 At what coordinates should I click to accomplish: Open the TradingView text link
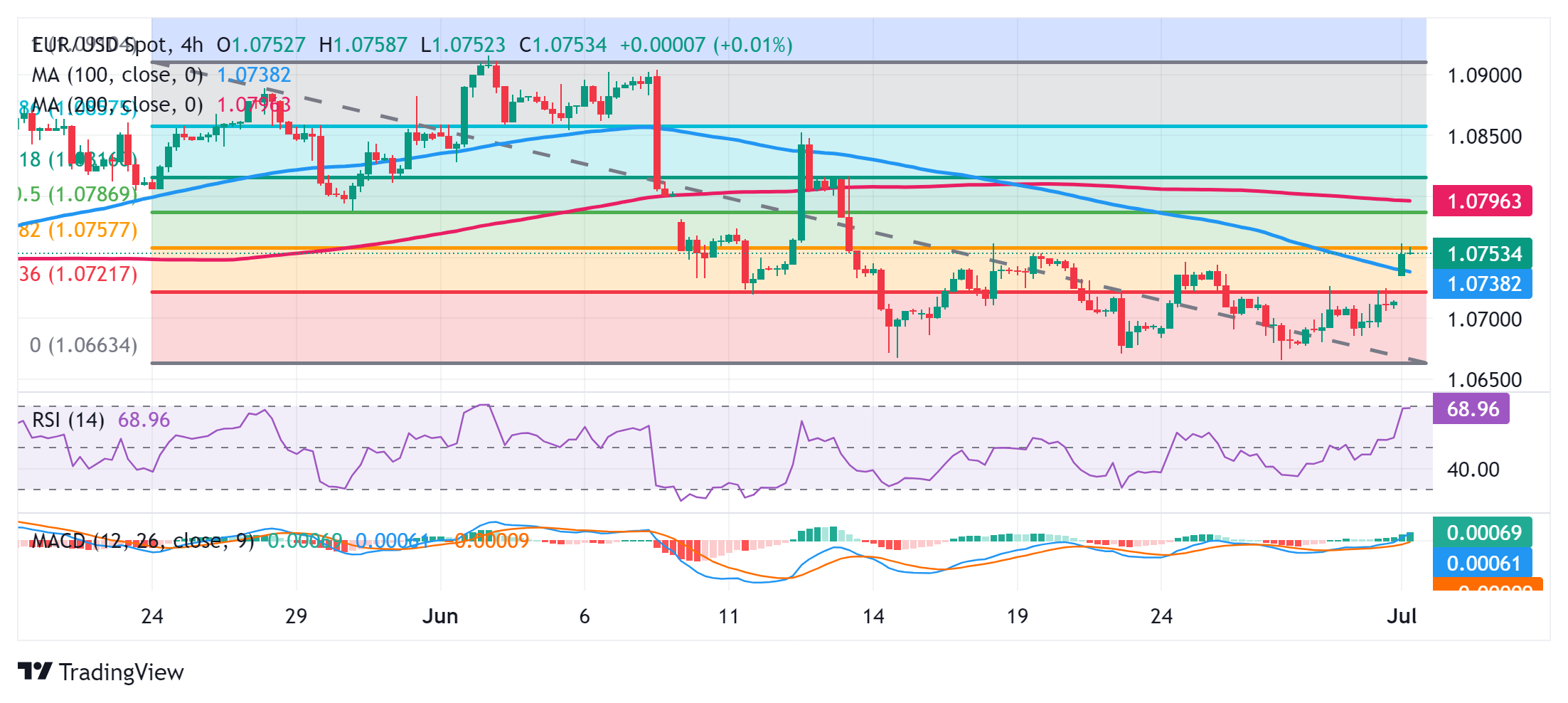[x=121, y=672]
